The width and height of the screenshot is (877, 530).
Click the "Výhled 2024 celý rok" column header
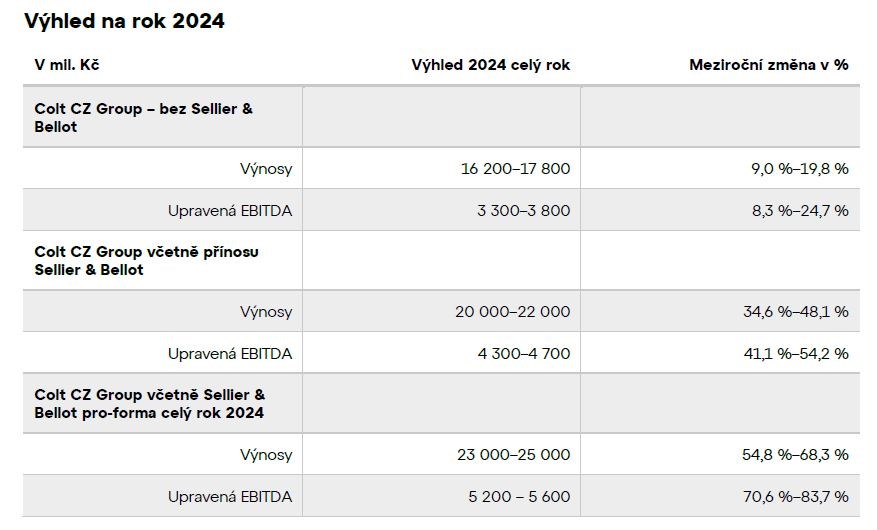[490, 65]
